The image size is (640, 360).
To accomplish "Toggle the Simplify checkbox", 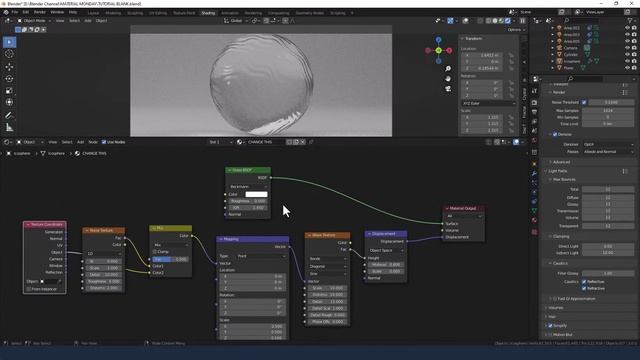I will [550, 326].
